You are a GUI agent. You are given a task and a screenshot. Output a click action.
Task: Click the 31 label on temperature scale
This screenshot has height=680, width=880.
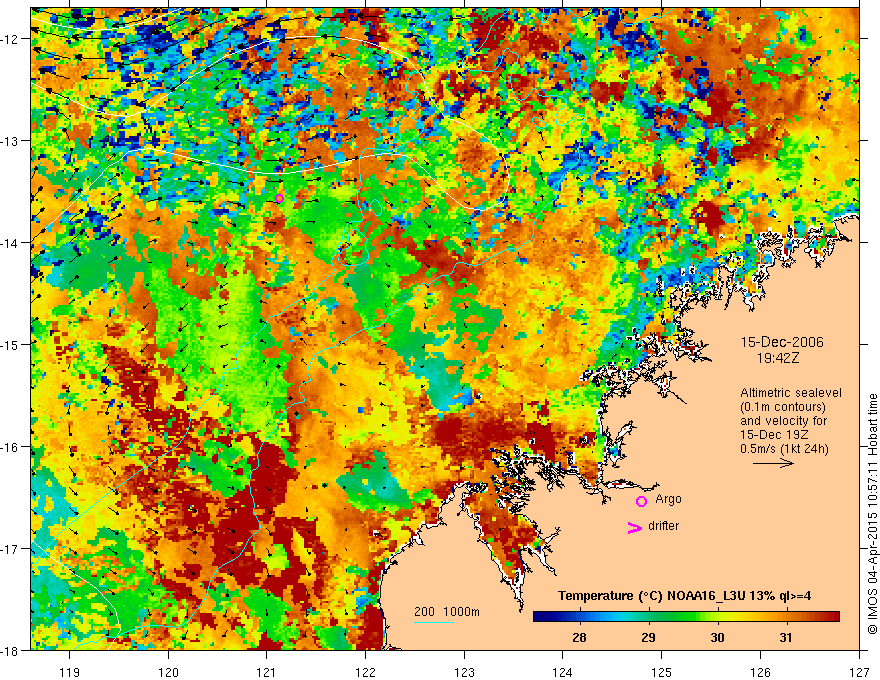coord(786,637)
